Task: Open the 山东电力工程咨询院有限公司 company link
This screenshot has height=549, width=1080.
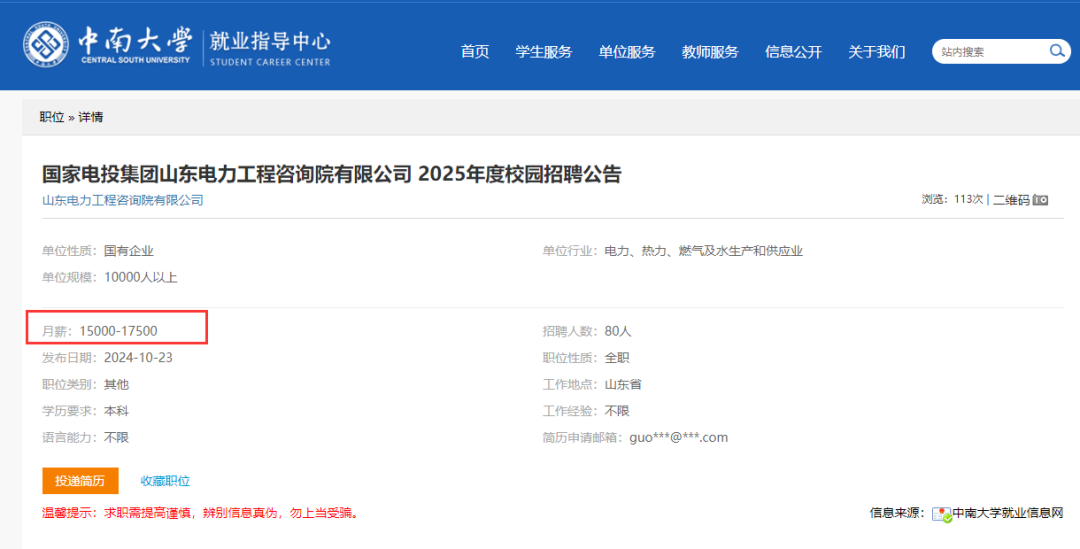Action: point(123,200)
